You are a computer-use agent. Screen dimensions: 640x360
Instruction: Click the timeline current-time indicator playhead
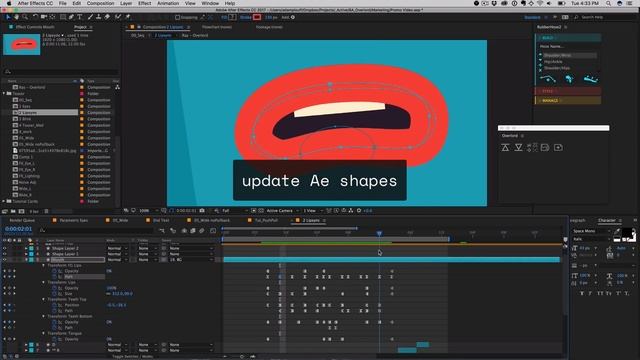(x=379, y=233)
